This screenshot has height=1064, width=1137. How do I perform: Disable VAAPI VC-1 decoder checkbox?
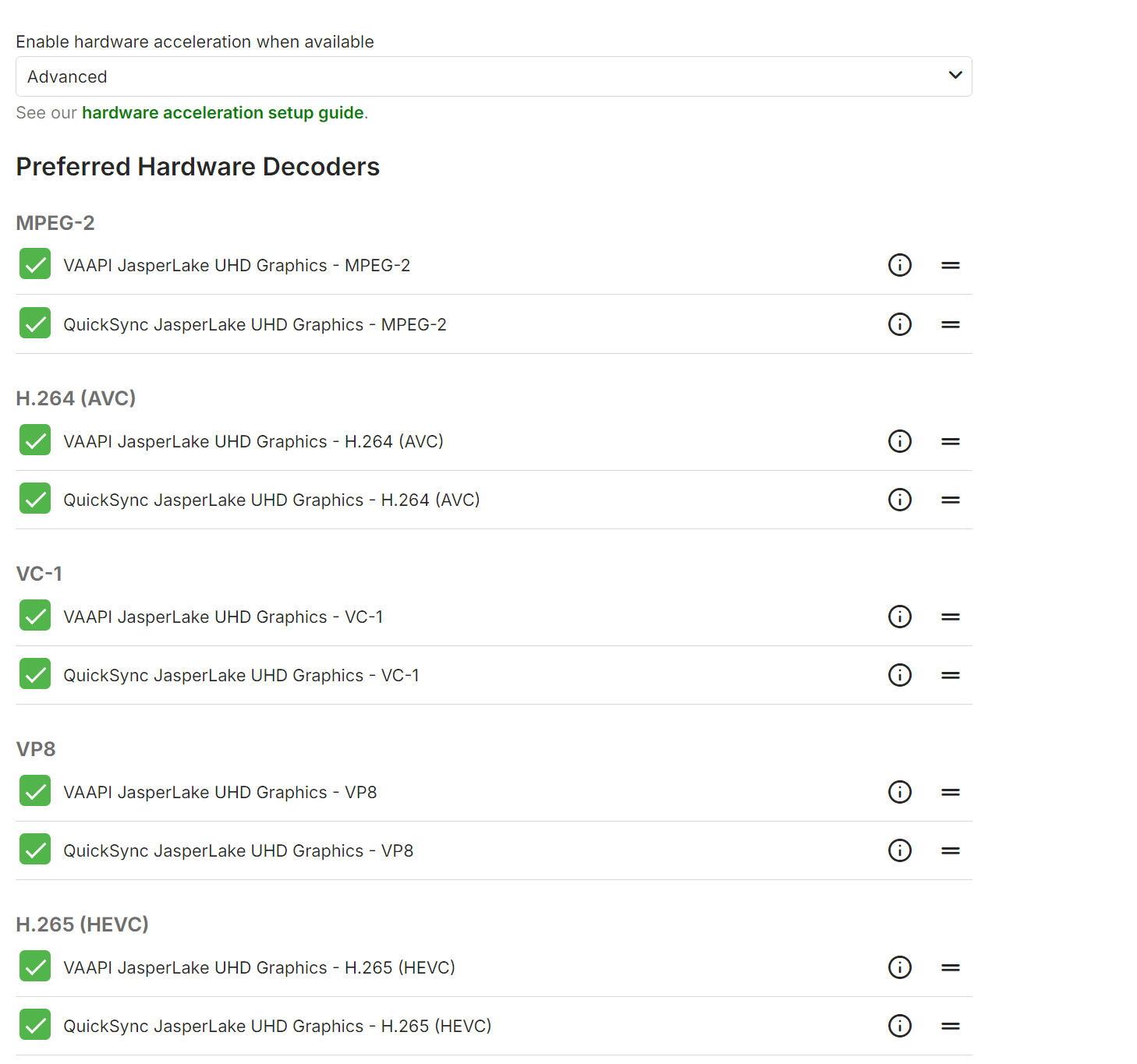click(x=35, y=616)
